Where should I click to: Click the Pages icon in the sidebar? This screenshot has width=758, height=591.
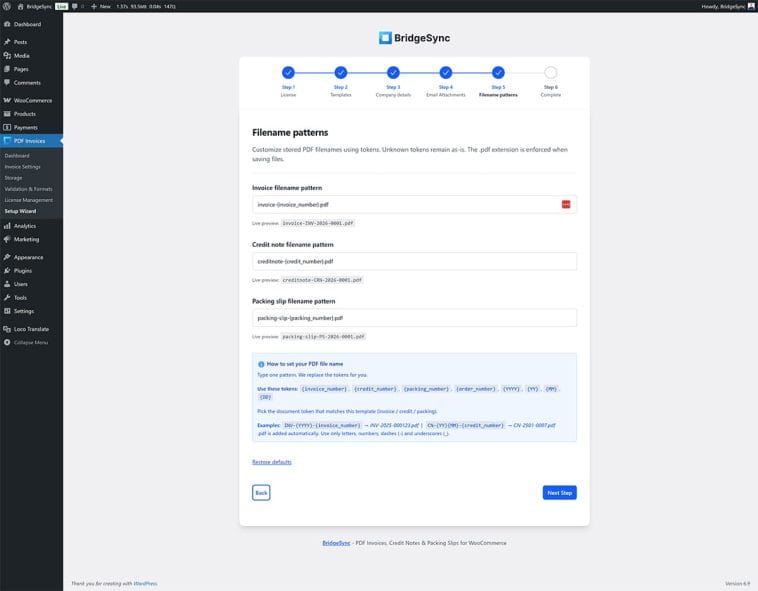pos(7,69)
